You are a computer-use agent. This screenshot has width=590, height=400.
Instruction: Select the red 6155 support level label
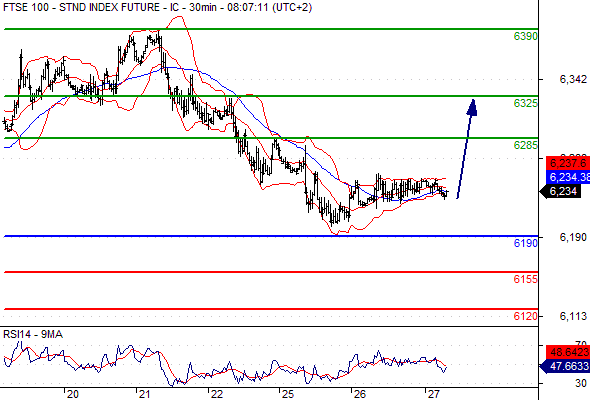(526, 279)
